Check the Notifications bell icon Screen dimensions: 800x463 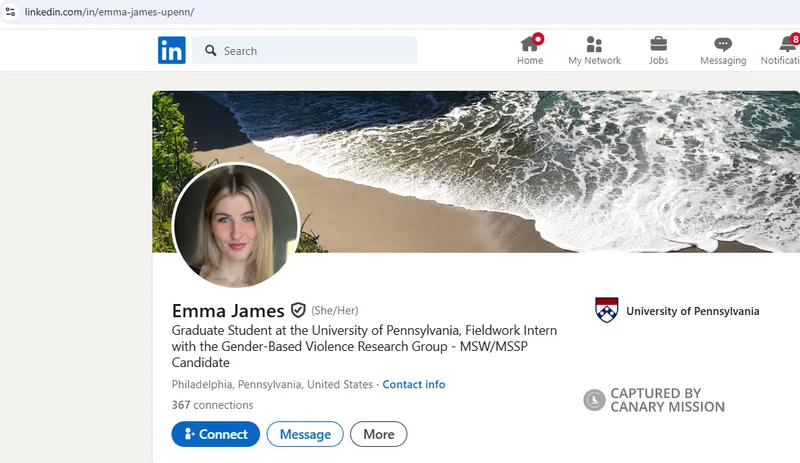click(787, 44)
